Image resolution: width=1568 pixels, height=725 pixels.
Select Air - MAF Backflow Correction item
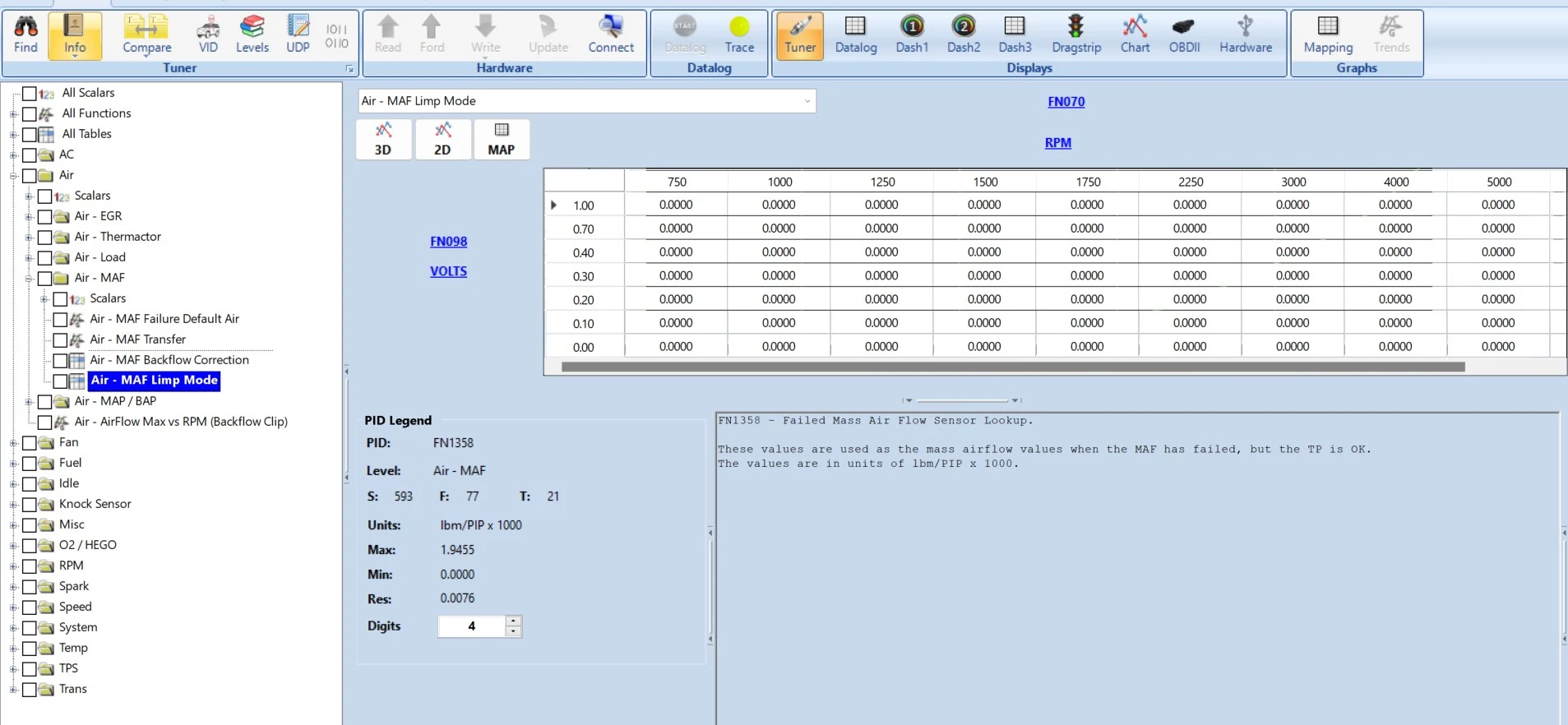[x=169, y=360]
